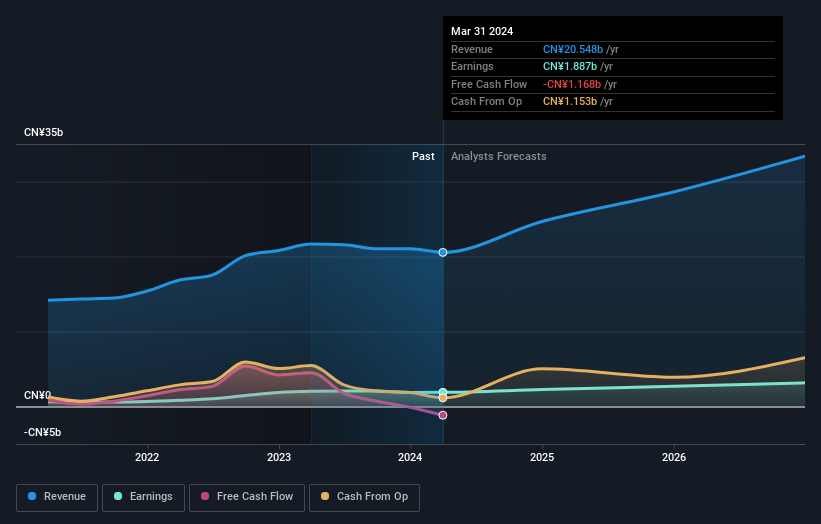Click the Earnings row label in tooltip

472,66
